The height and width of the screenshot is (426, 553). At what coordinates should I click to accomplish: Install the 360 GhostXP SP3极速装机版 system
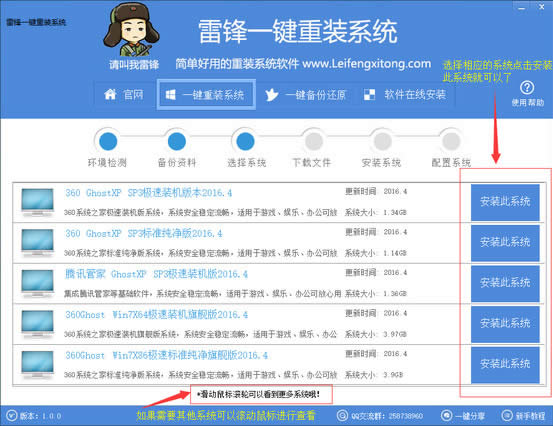click(505, 202)
